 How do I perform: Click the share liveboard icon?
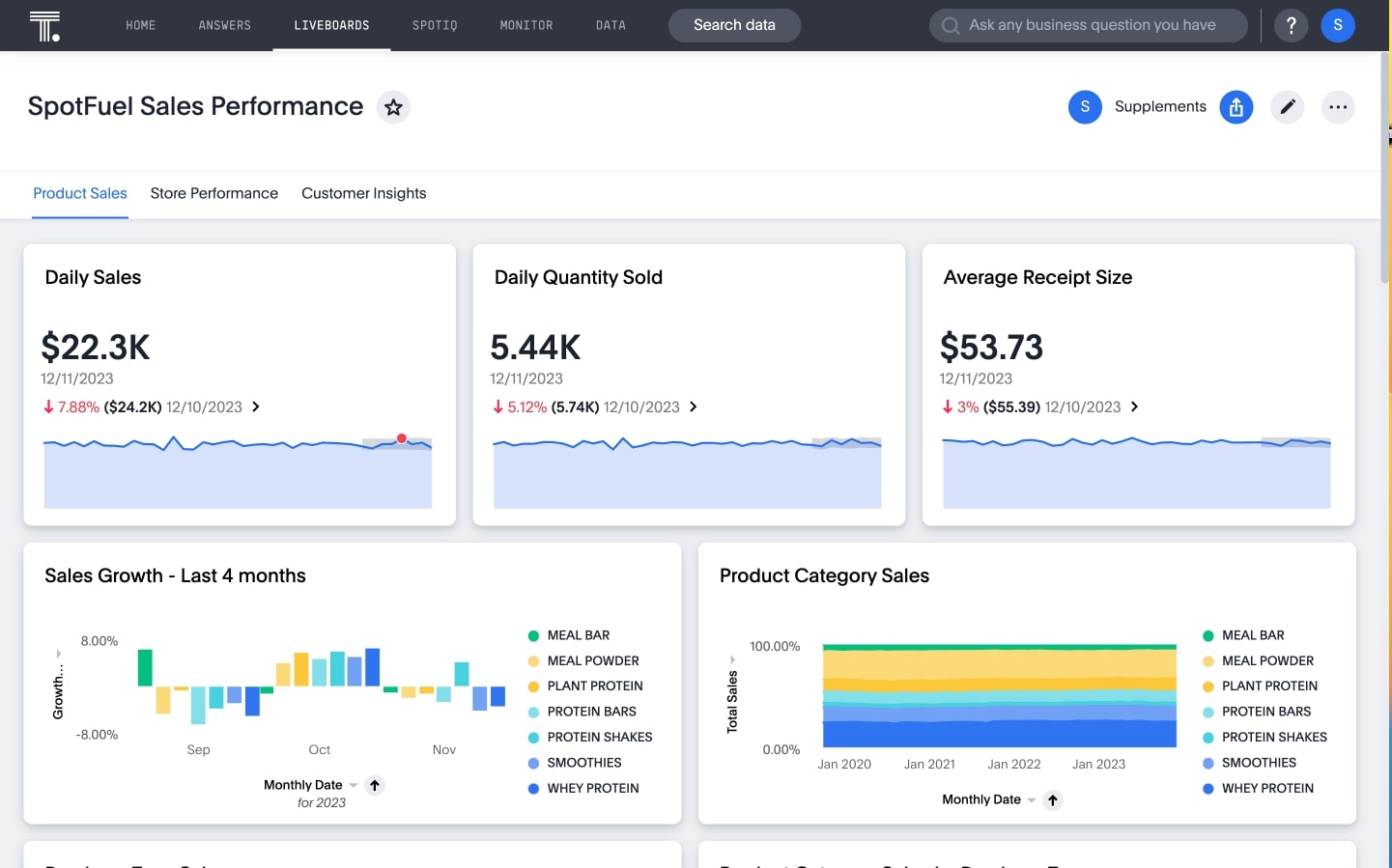[x=1236, y=107]
